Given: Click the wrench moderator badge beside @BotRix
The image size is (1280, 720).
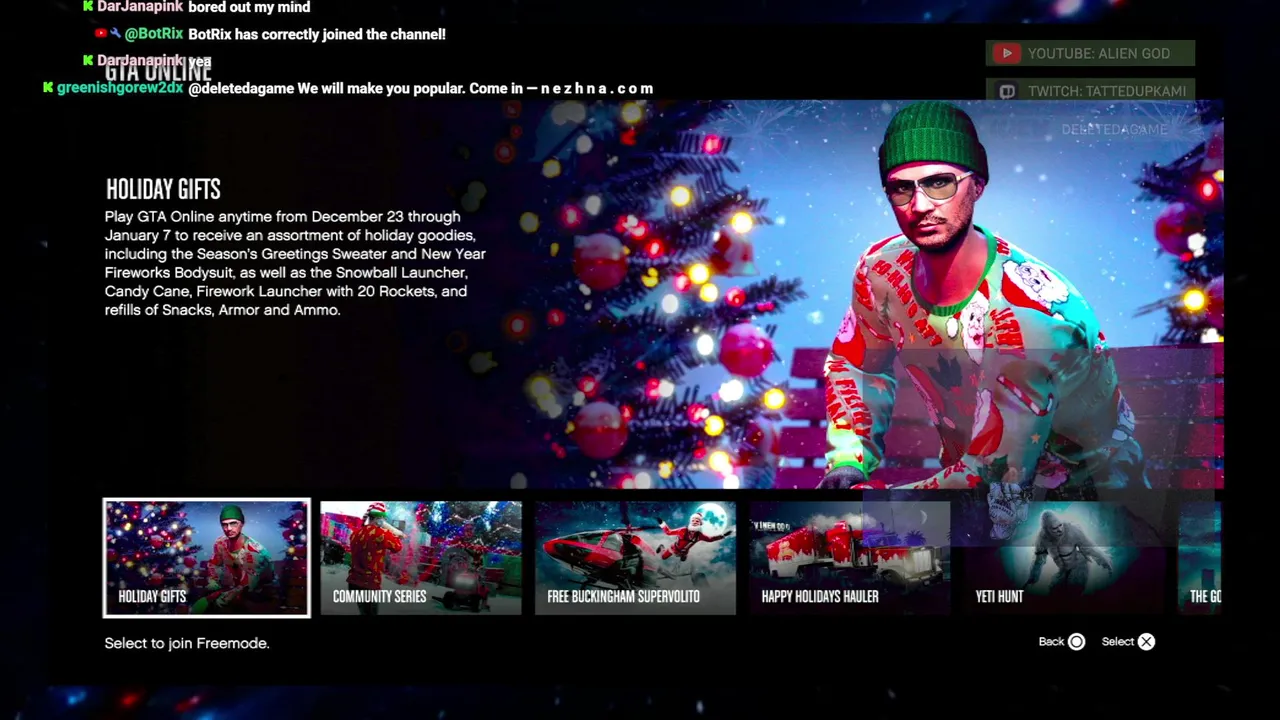Looking at the screenshot, I should tap(115, 34).
